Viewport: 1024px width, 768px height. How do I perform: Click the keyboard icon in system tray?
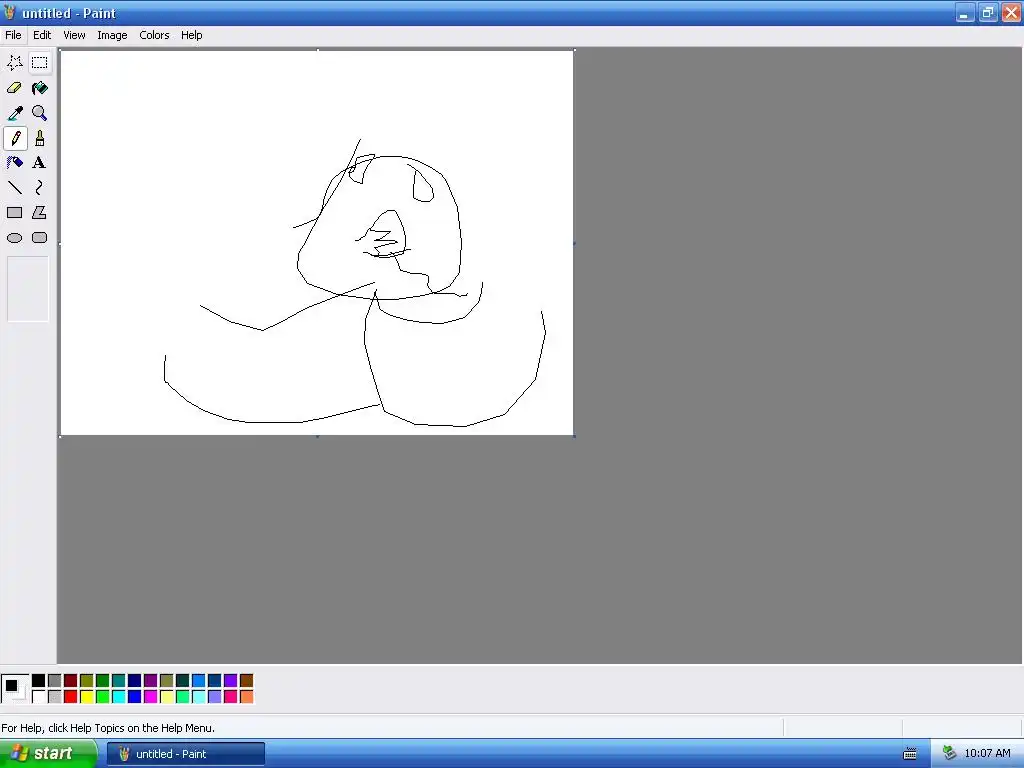[x=910, y=754]
